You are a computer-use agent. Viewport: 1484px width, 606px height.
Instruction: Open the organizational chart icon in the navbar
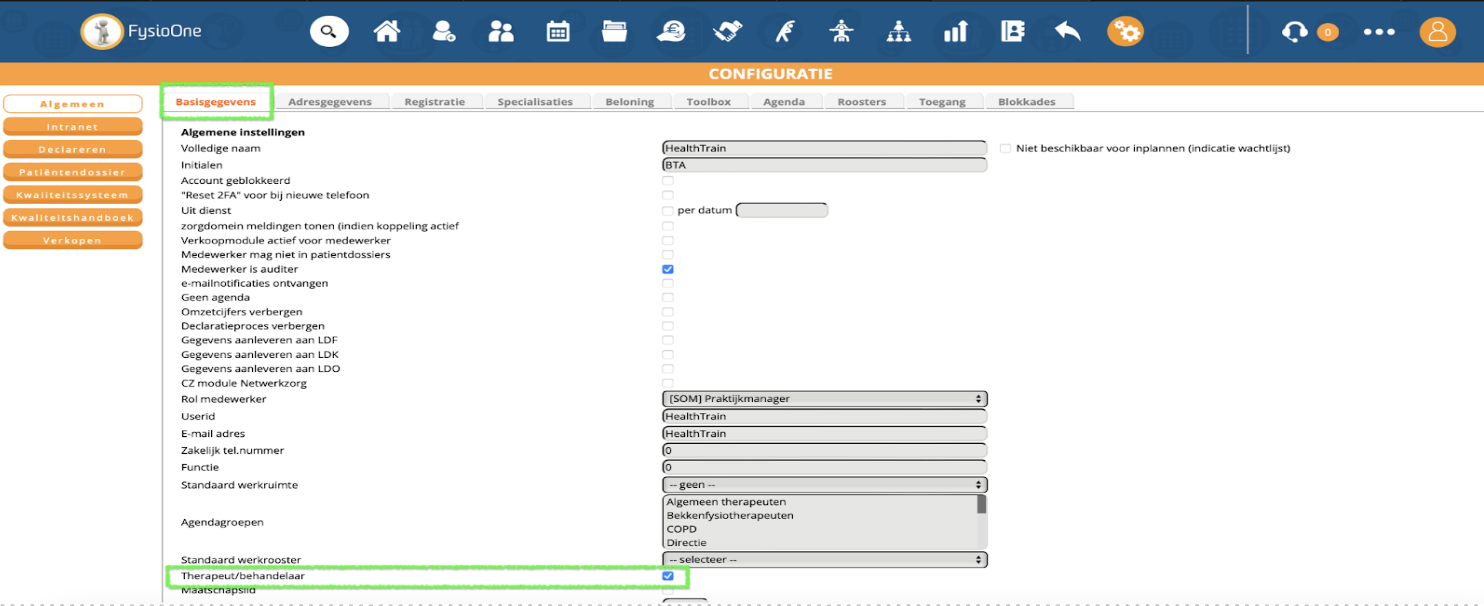[897, 31]
